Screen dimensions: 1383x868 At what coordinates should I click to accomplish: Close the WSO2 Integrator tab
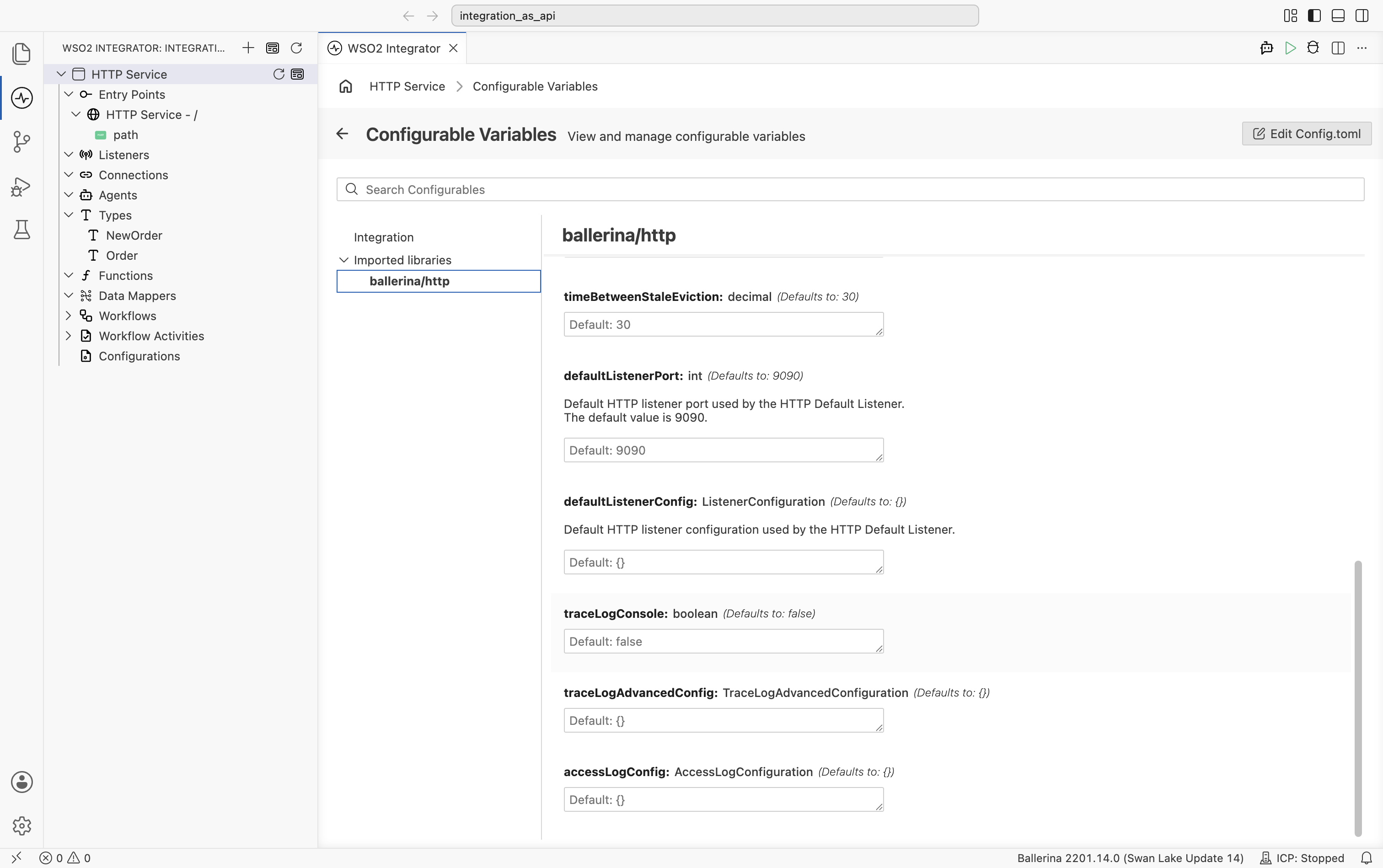click(454, 48)
